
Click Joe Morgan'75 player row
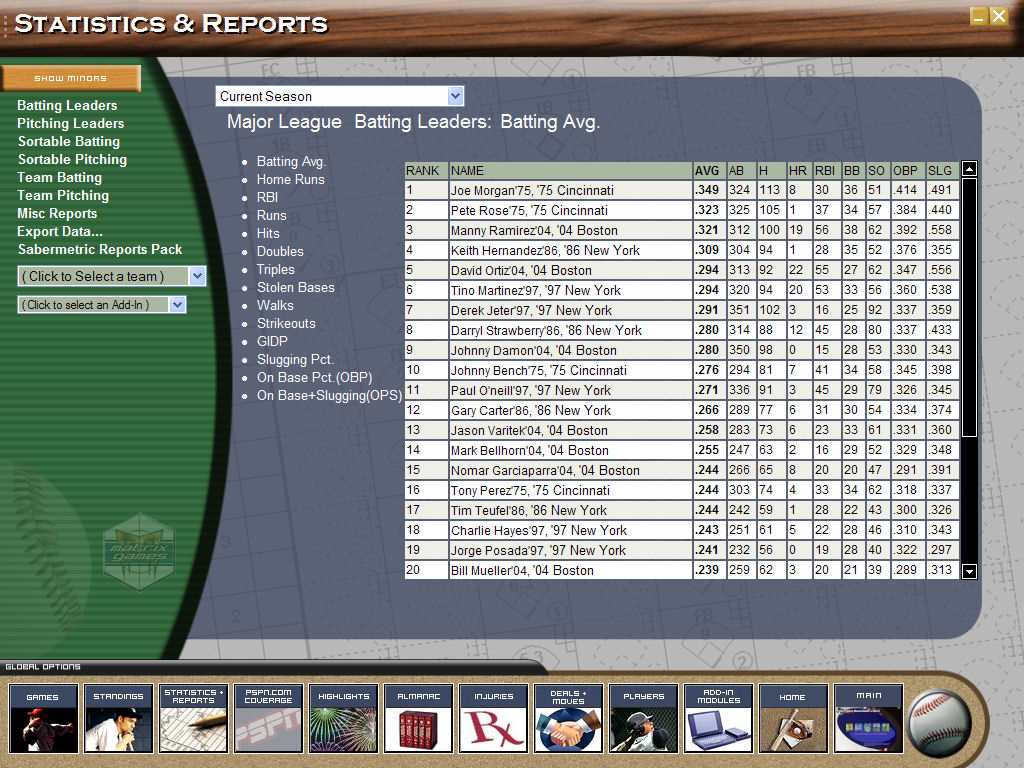[x=682, y=190]
